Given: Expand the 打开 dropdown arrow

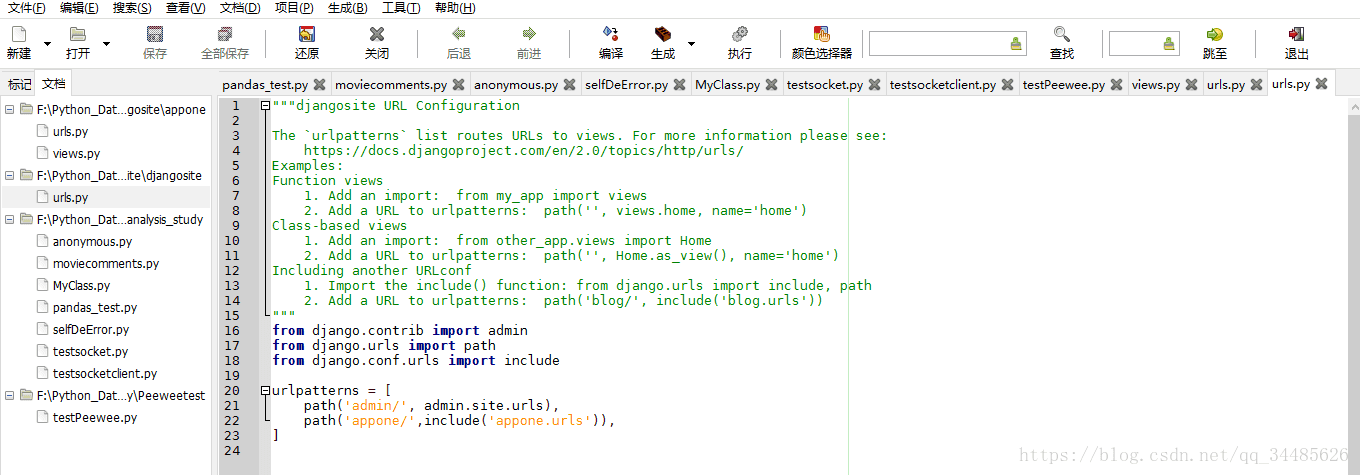Looking at the screenshot, I should (104, 46).
